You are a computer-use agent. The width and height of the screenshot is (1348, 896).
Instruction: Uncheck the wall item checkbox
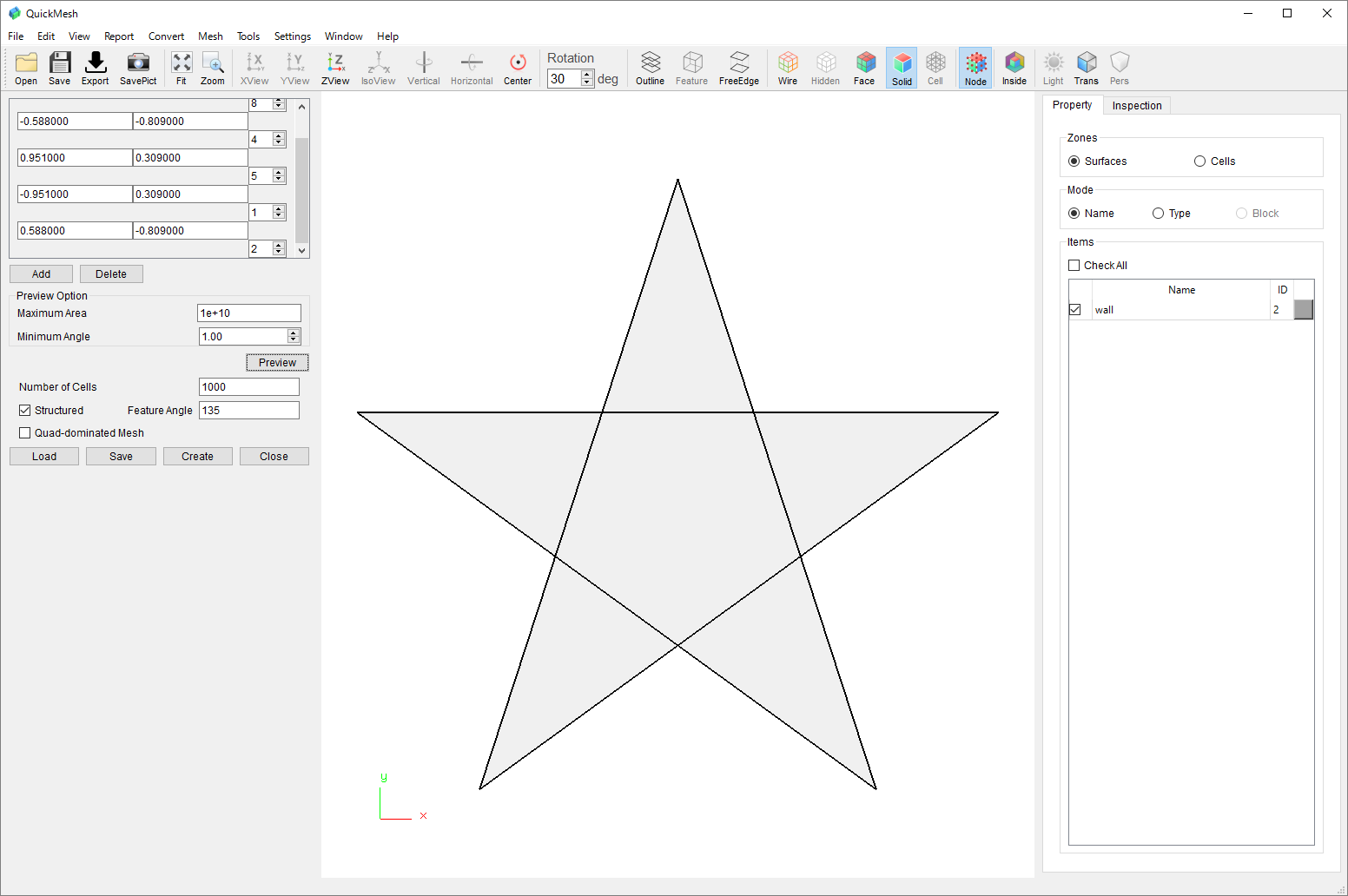1075,310
